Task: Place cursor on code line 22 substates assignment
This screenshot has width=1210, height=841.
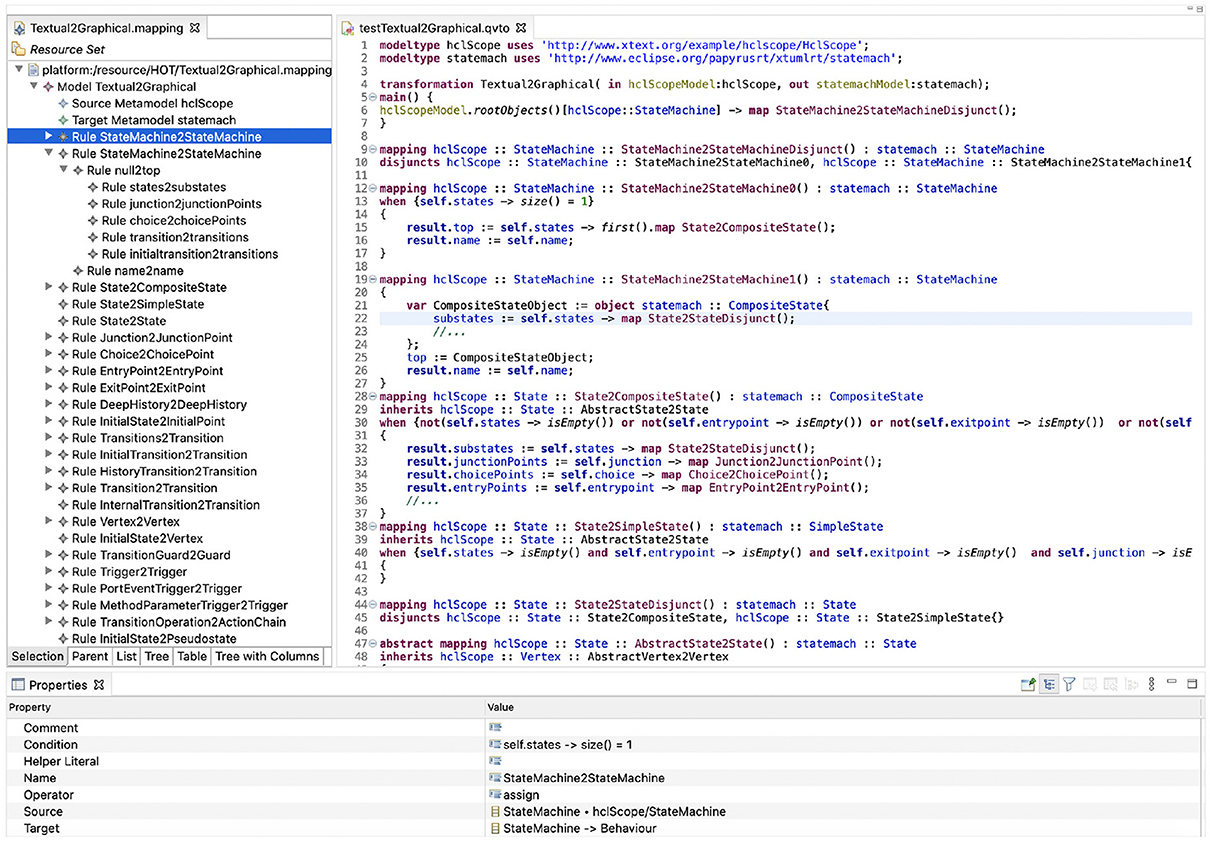Action: 614,319
